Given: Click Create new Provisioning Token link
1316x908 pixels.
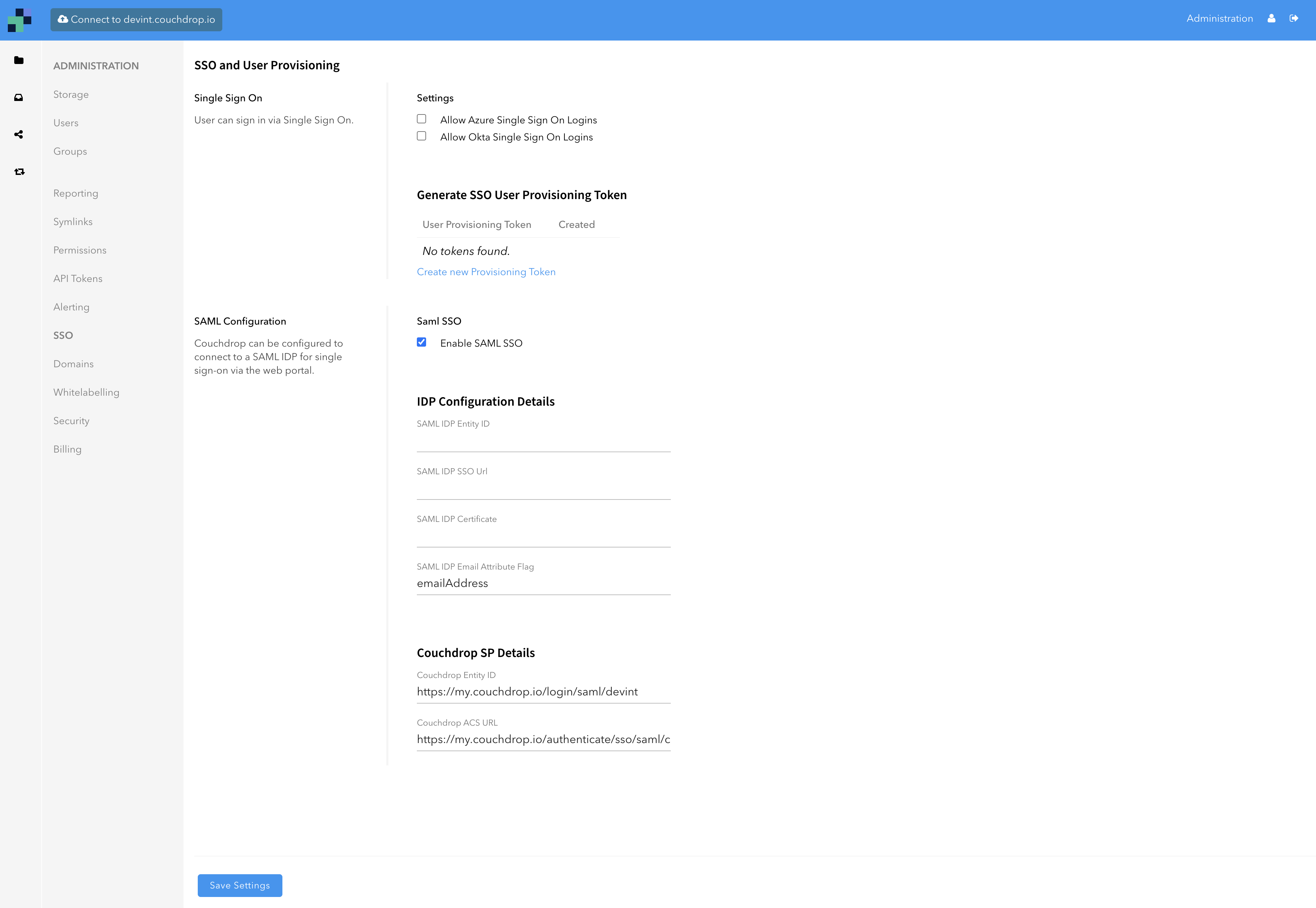Looking at the screenshot, I should (x=486, y=272).
